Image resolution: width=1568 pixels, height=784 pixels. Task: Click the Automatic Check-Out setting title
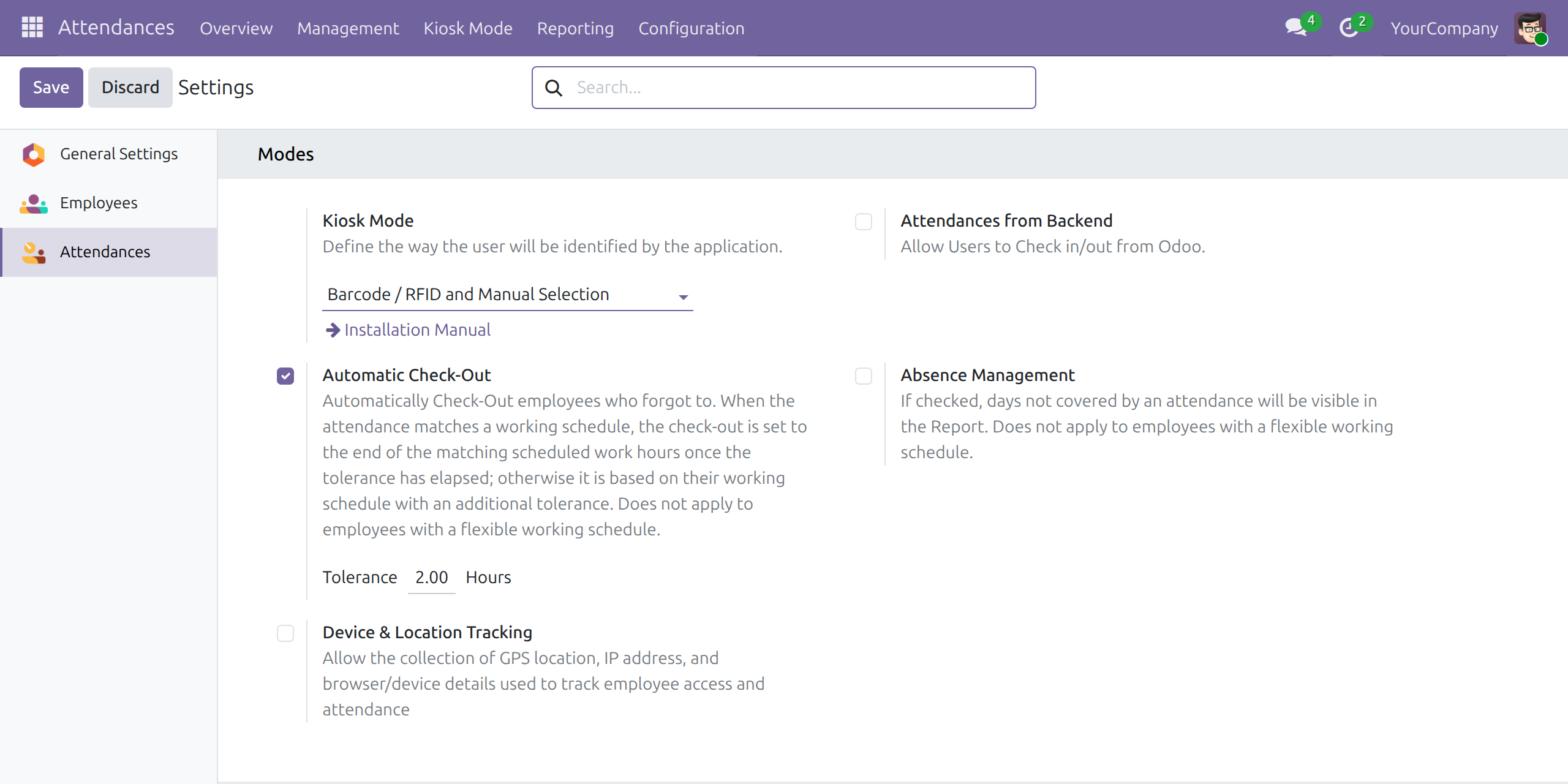407,375
